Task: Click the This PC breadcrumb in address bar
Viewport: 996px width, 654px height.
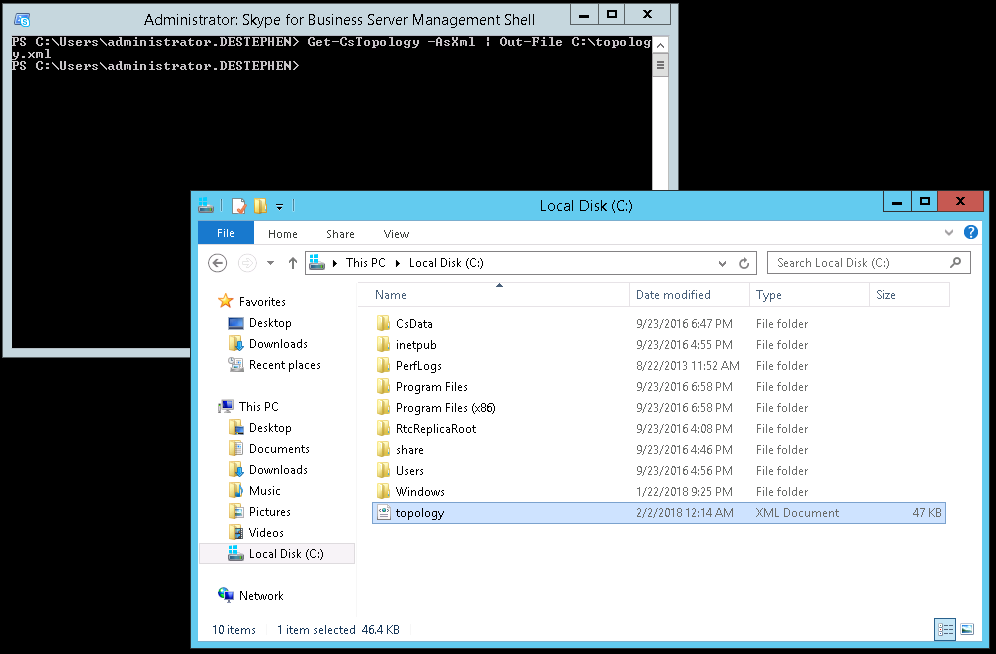Action: [x=365, y=263]
